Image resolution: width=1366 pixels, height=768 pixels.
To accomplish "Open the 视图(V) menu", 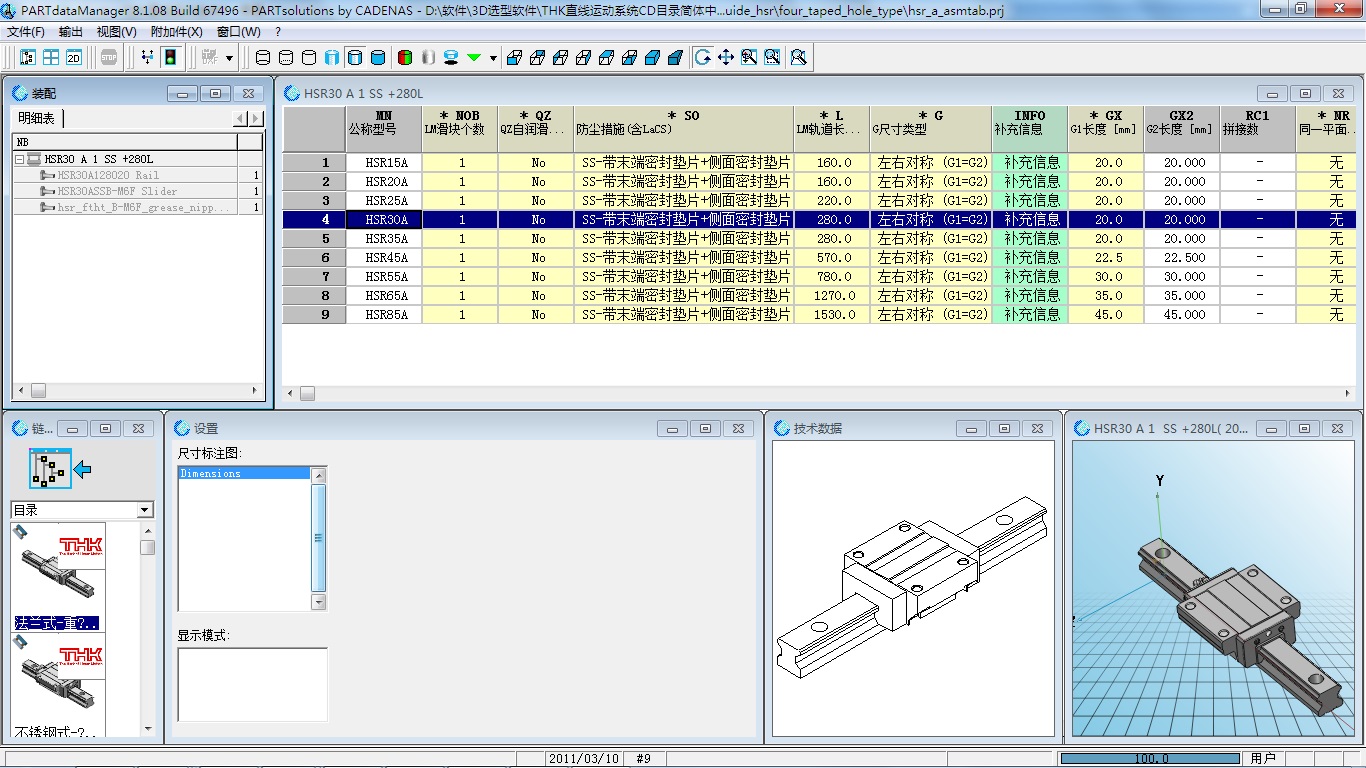I will 117,32.
